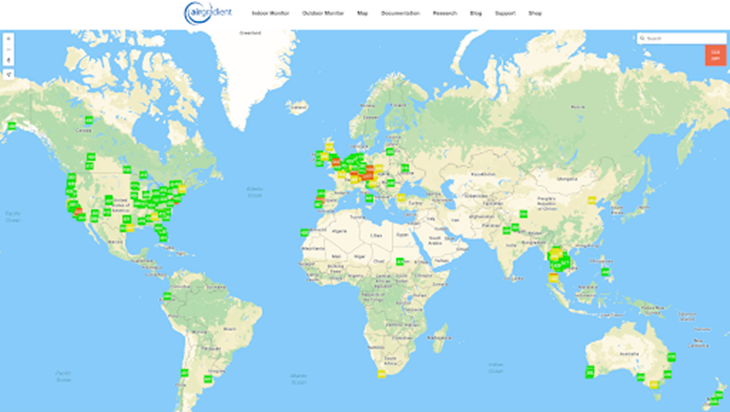
Task: Open the Indoor Monitor menu item
Action: click(x=270, y=14)
